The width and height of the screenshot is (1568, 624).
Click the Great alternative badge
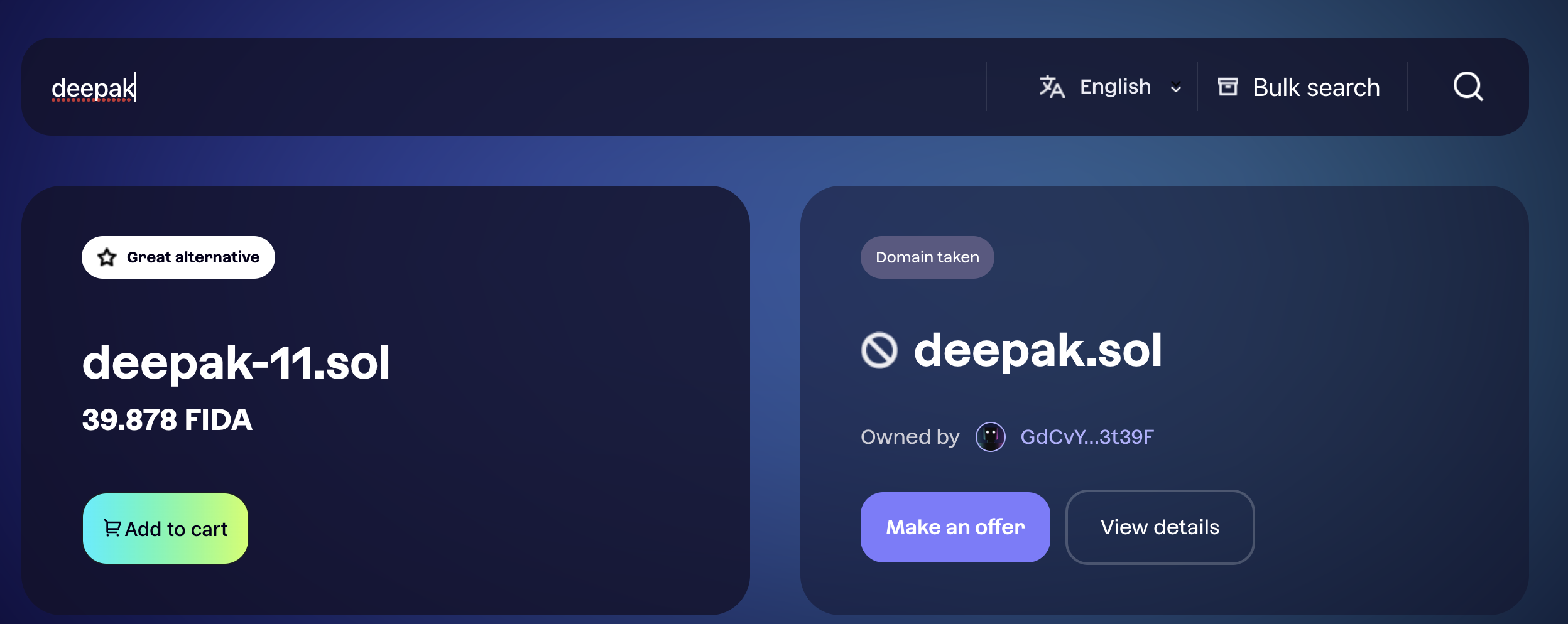(x=178, y=257)
